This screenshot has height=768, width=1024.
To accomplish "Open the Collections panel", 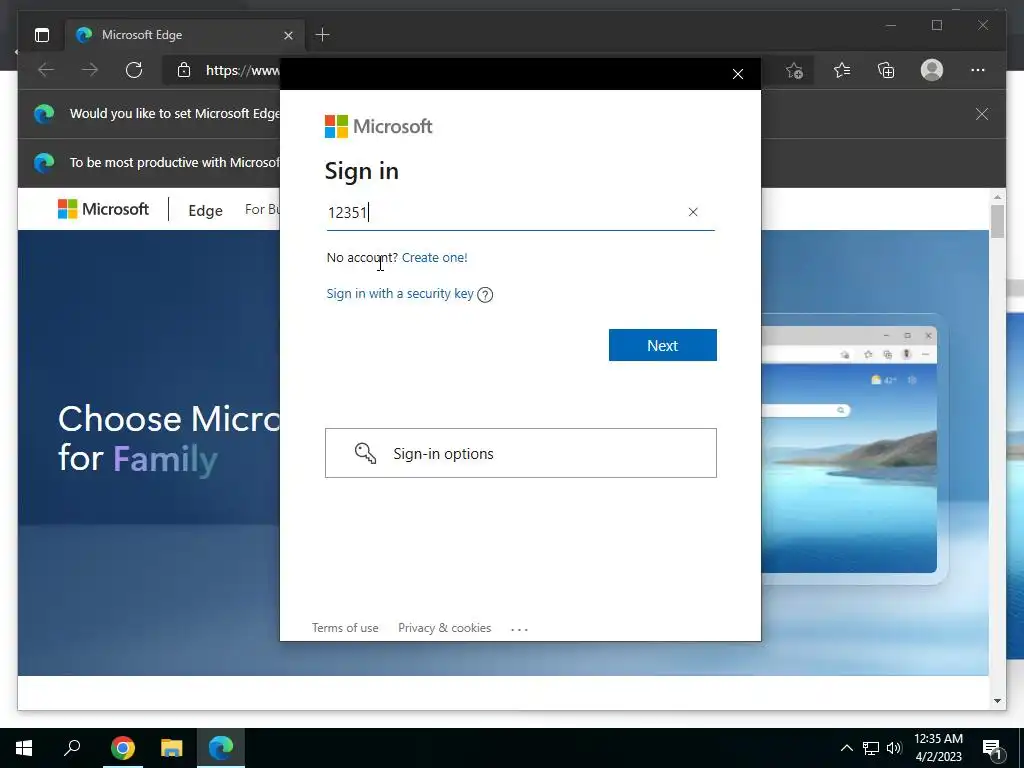I will (x=886, y=70).
